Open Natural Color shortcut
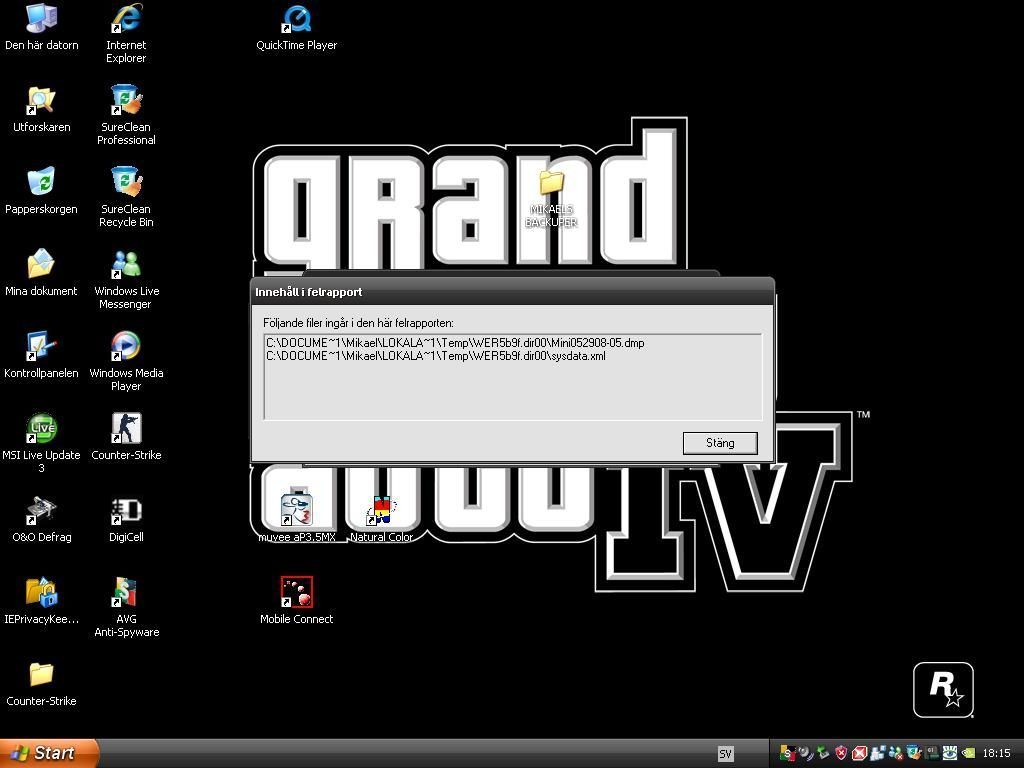The width and height of the screenshot is (1024, 768). 381,519
